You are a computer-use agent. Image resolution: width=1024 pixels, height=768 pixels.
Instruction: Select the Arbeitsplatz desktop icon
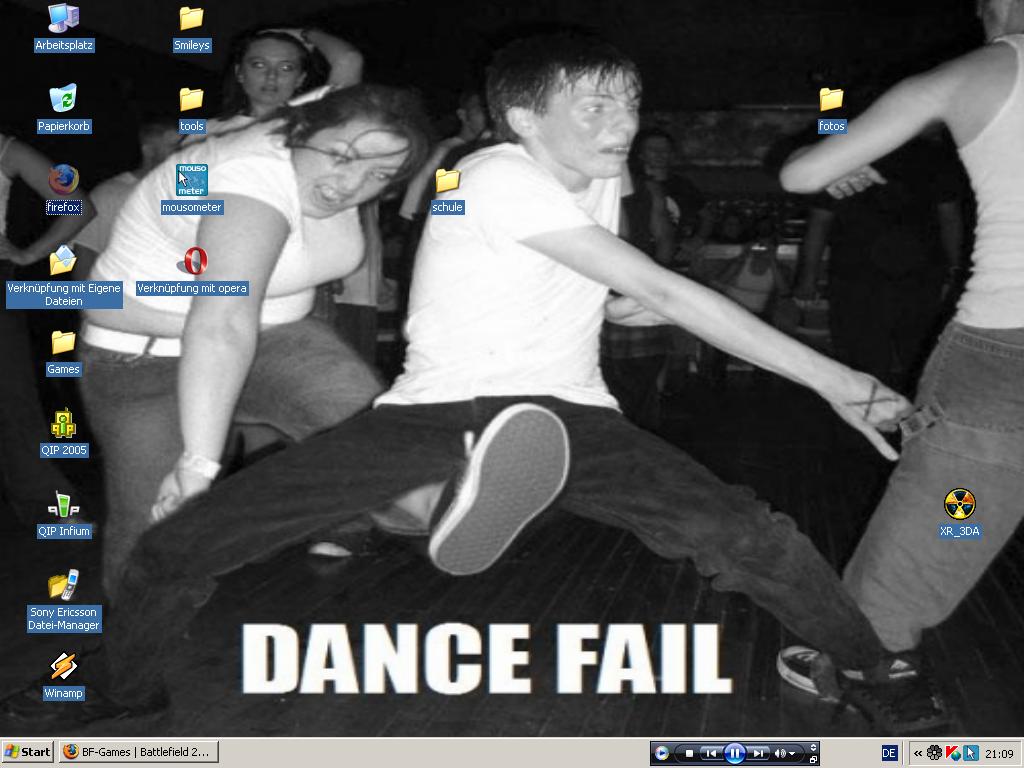pos(63,18)
